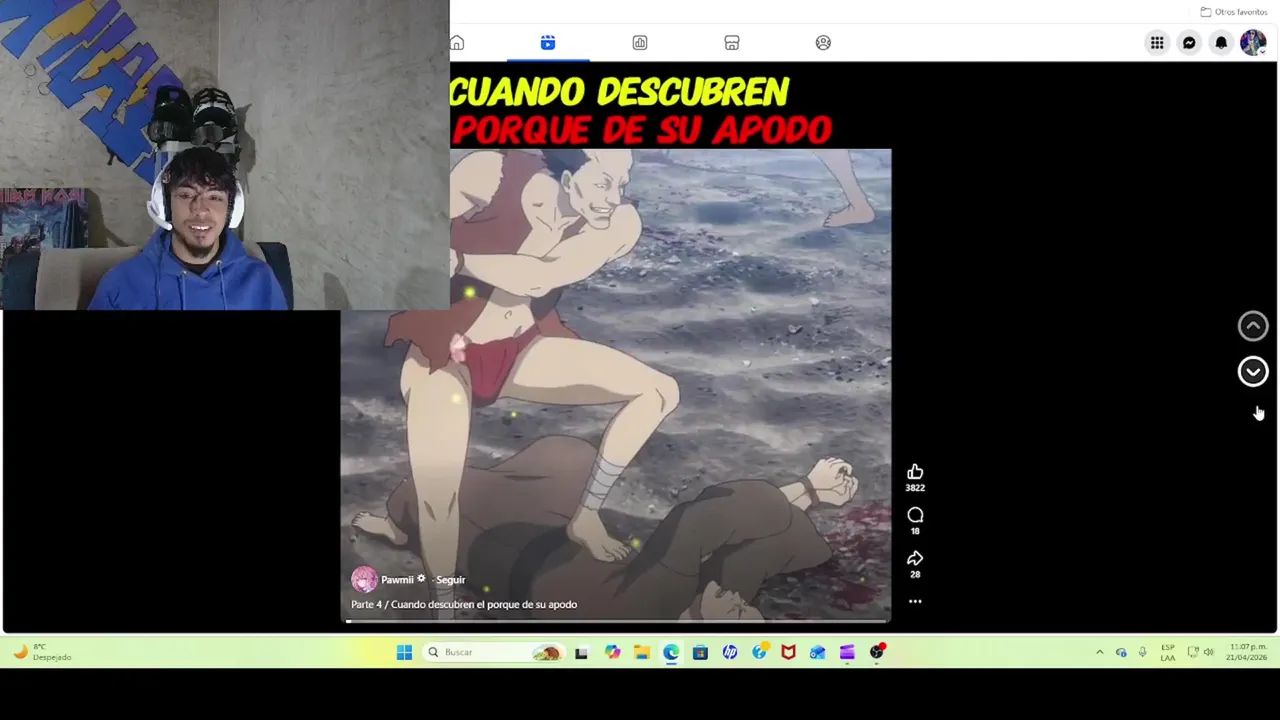Open the notifications bell

pyautogui.click(x=1221, y=43)
